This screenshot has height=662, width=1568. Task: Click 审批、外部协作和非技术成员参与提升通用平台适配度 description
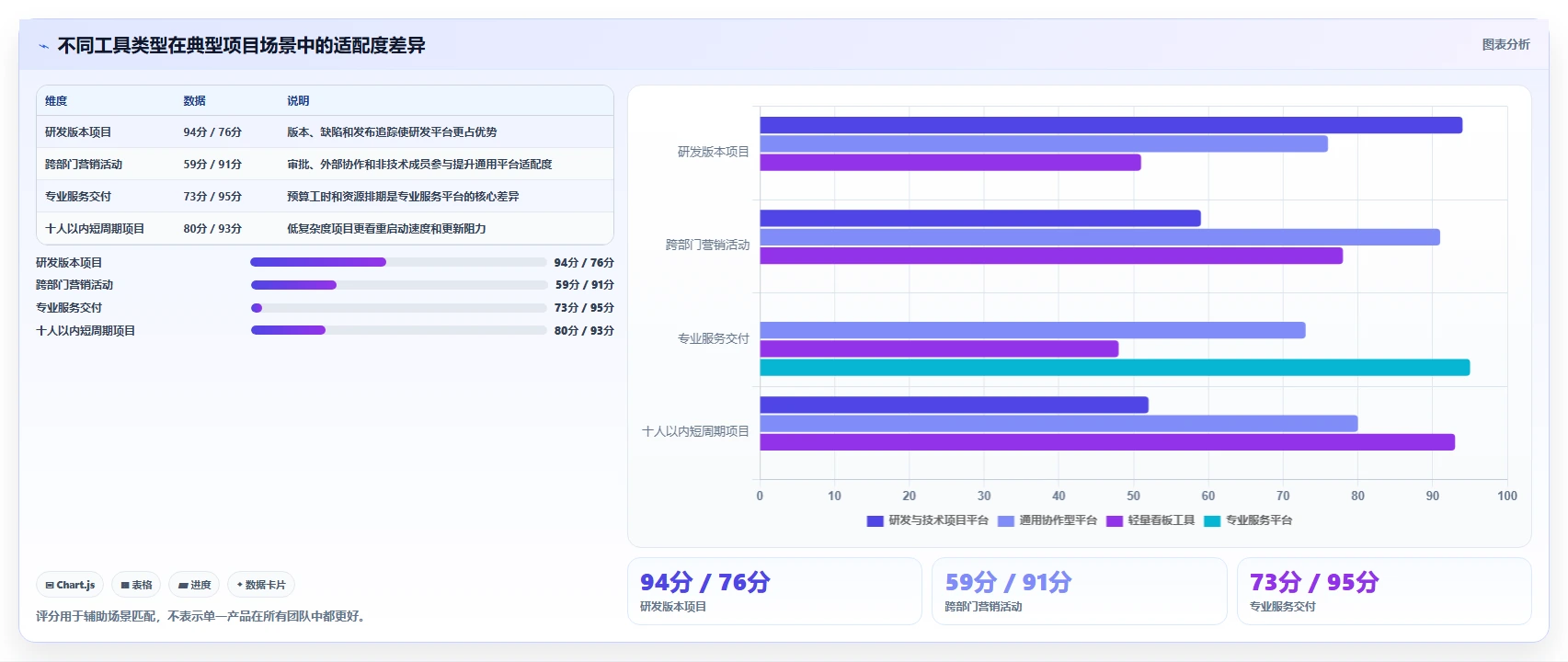(419, 165)
